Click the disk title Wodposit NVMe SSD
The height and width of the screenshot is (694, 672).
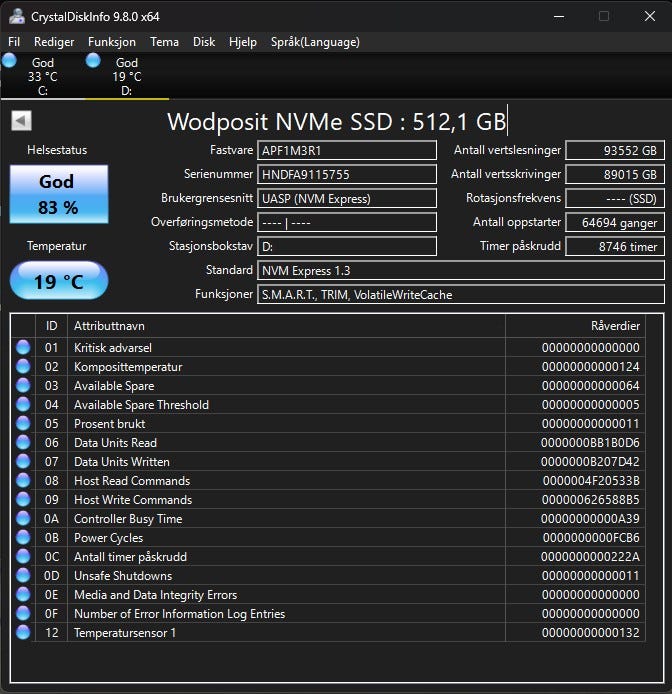pyautogui.click(x=336, y=121)
